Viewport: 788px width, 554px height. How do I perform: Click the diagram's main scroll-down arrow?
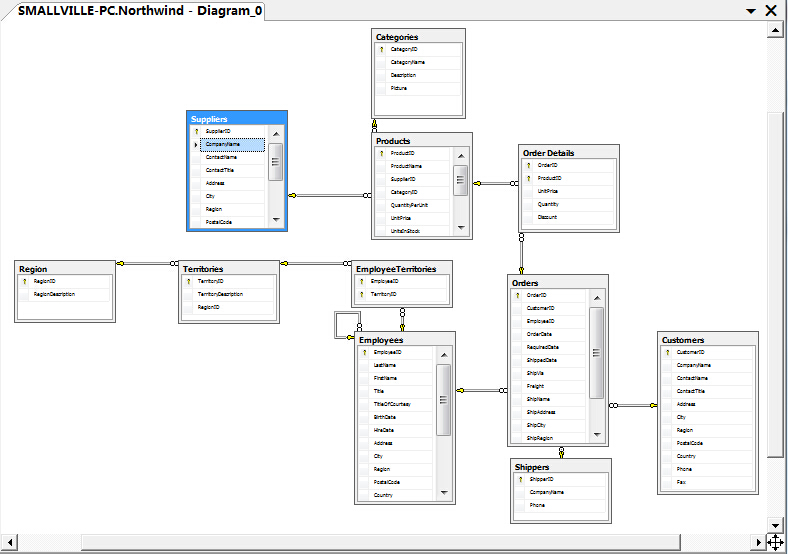coord(775,526)
